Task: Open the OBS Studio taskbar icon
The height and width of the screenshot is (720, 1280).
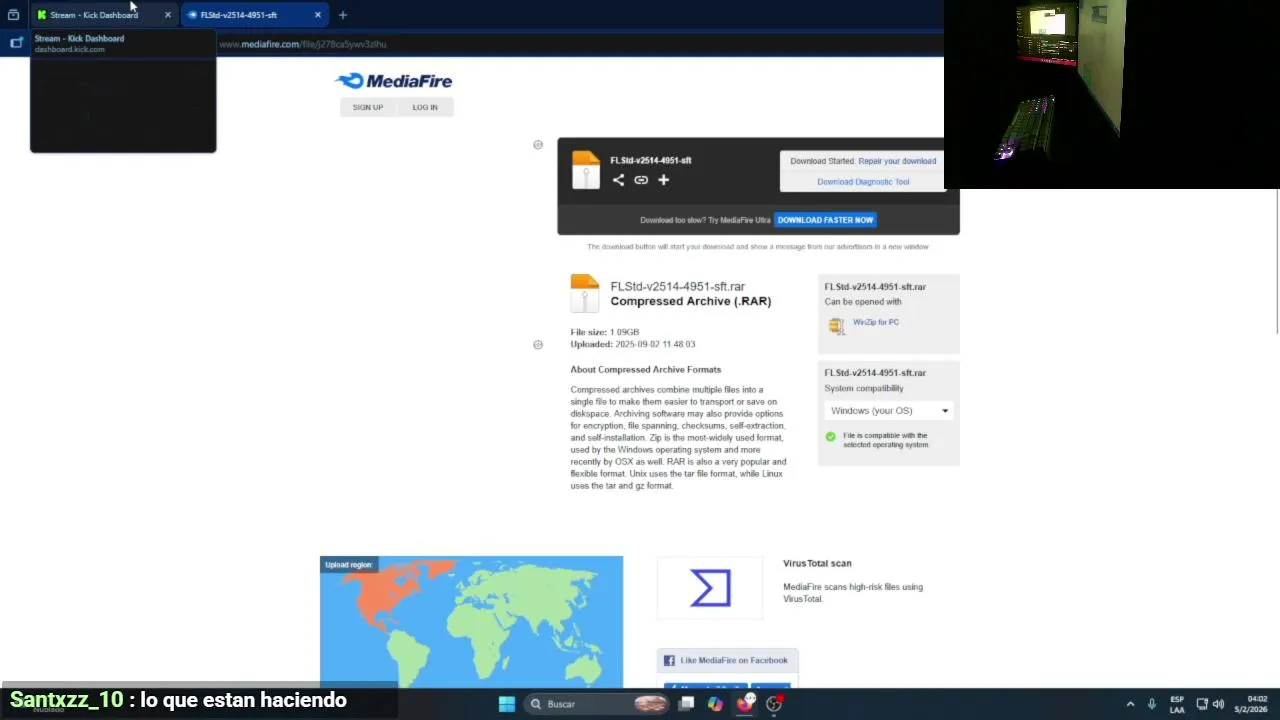Action: [x=774, y=704]
